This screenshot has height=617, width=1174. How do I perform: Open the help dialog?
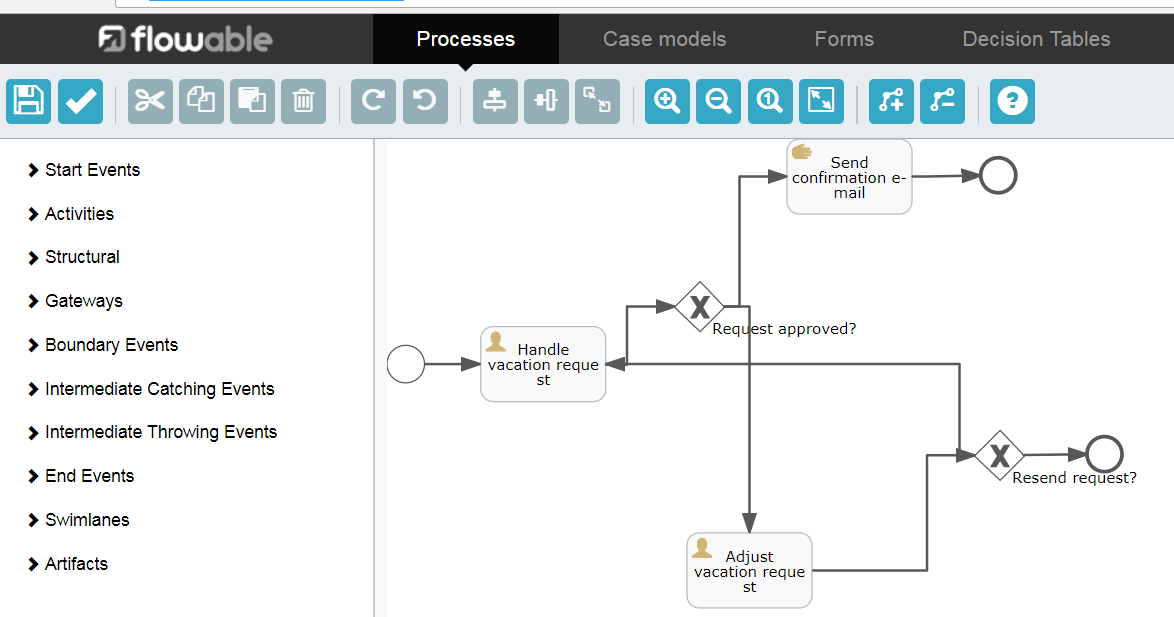1012,101
